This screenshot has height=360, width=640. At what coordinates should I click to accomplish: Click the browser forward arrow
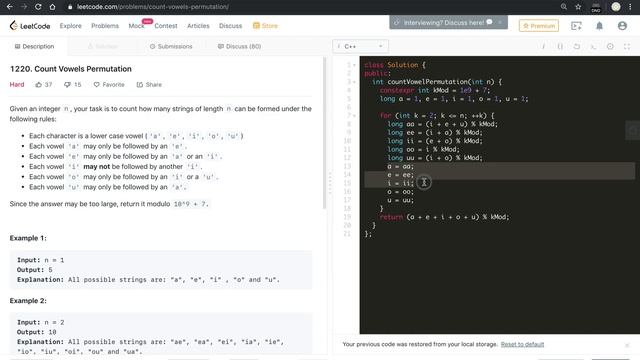(24, 7)
